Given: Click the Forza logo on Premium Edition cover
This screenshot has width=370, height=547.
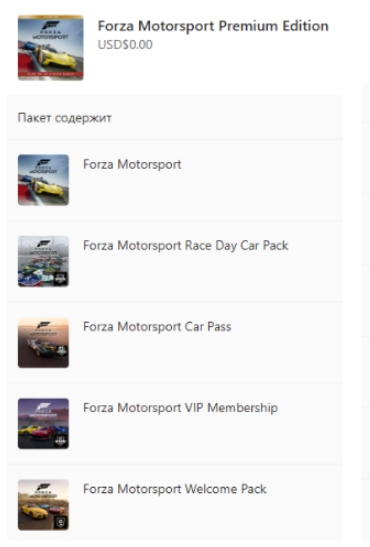Looking at the screenshot, I should (51, 30).
